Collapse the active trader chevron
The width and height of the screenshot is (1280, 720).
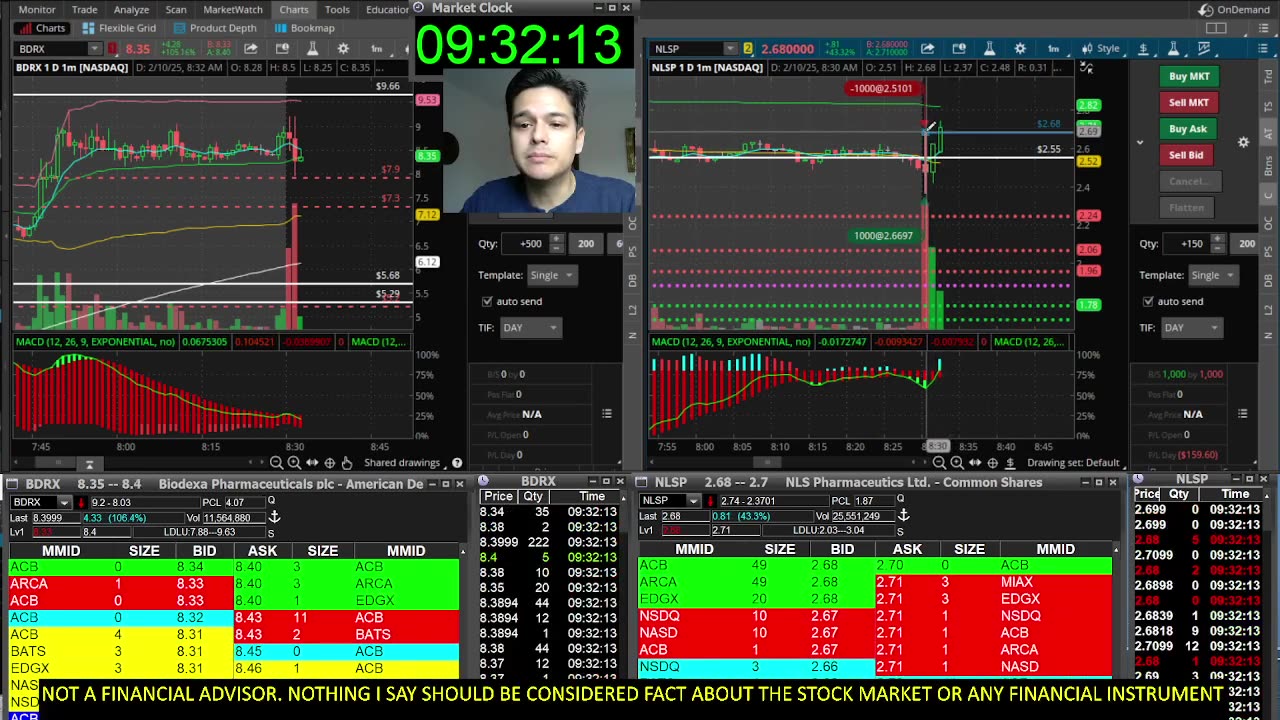[x=1139, y=142]
